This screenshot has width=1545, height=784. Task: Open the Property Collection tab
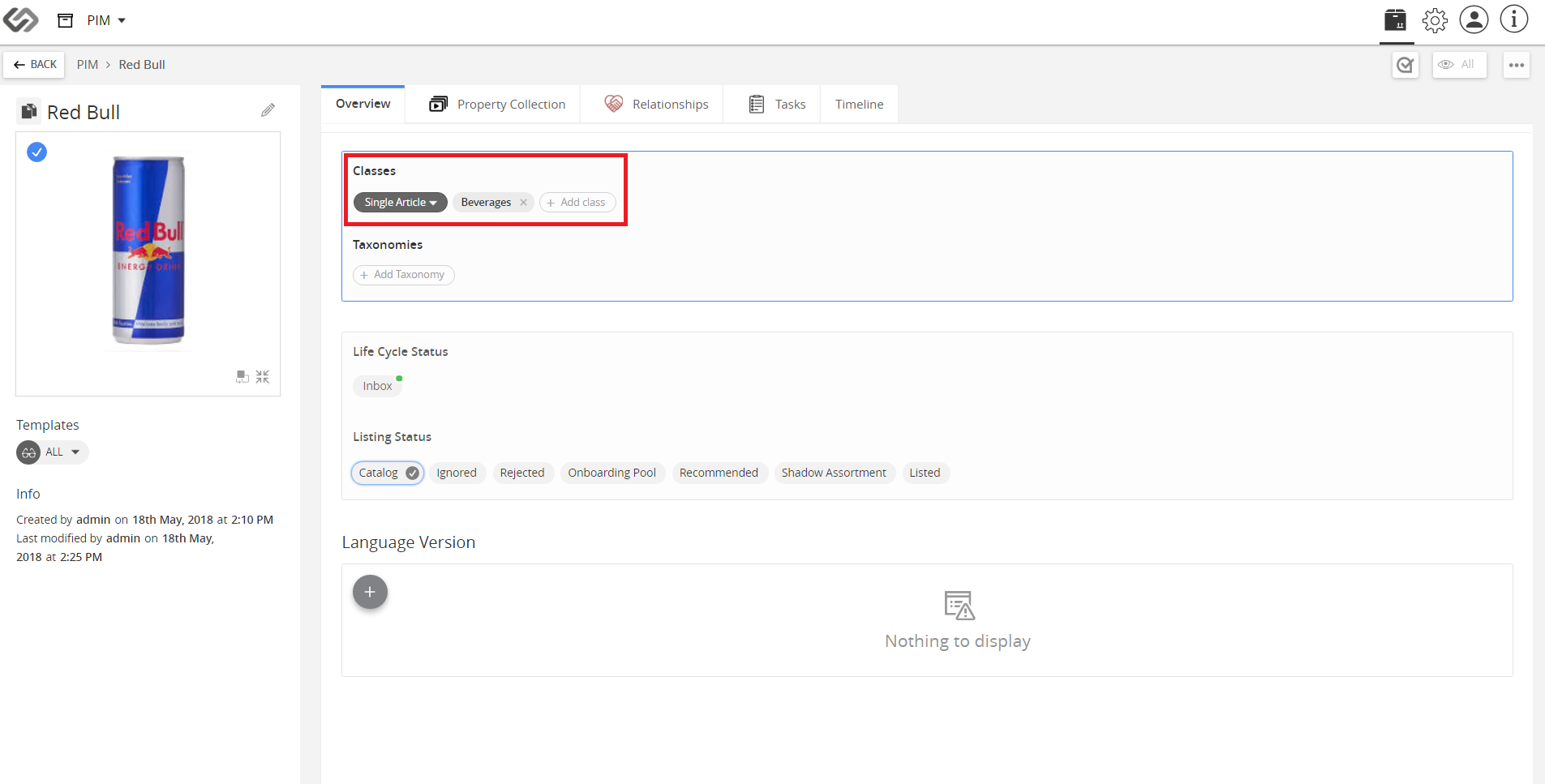tap(497, 105)
